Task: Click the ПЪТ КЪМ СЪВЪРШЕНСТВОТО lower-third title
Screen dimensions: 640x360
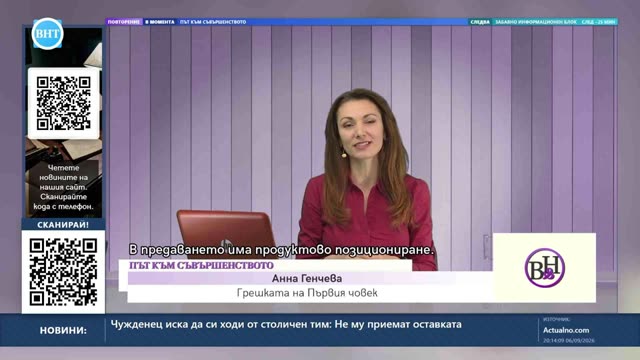Action: pyautogui.click(x=202, y=265)
